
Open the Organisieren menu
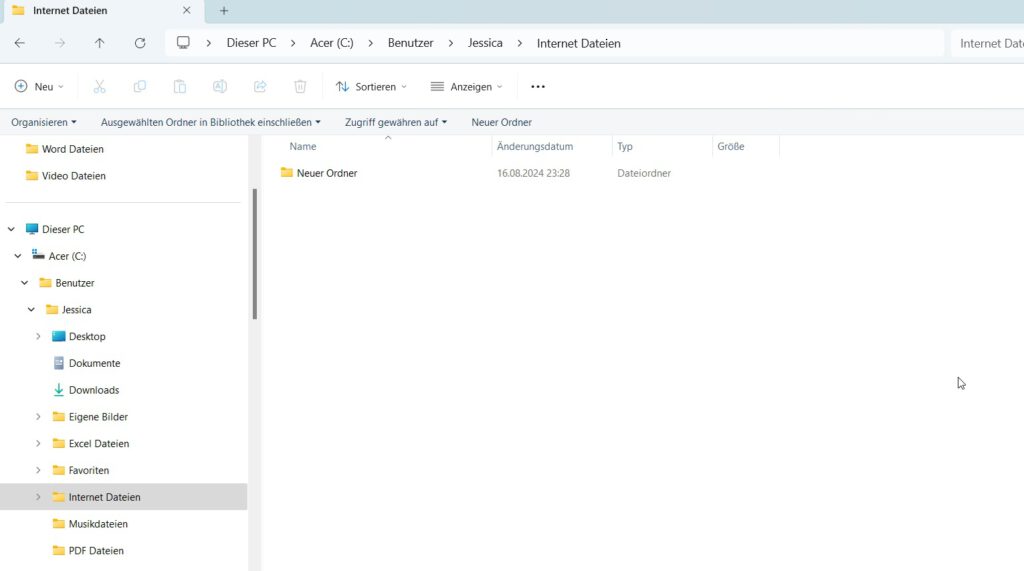pyautogui.click(x=44, y=122)
